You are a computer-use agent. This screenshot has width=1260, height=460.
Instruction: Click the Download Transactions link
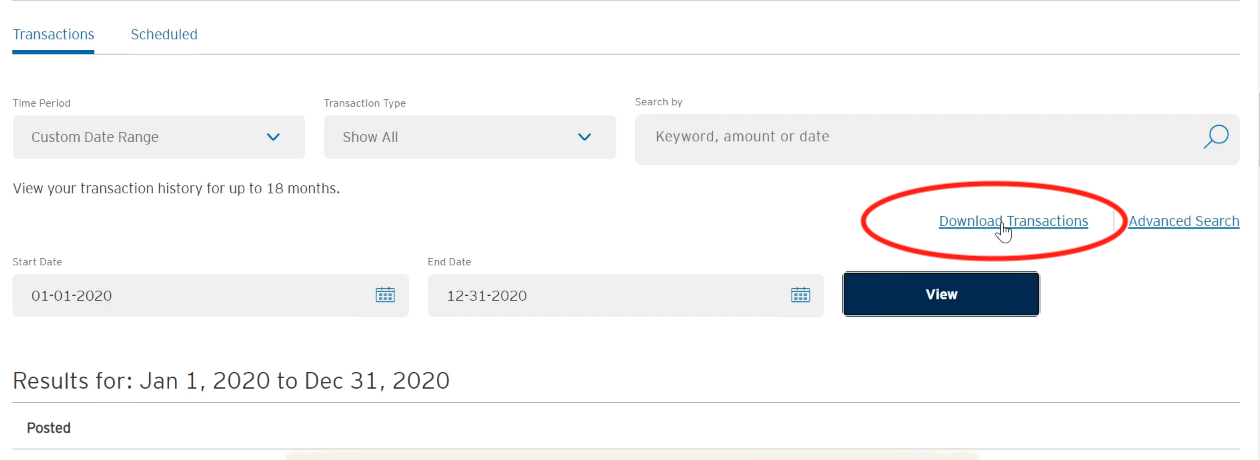pyautogui.click(x=1013, y=221)
